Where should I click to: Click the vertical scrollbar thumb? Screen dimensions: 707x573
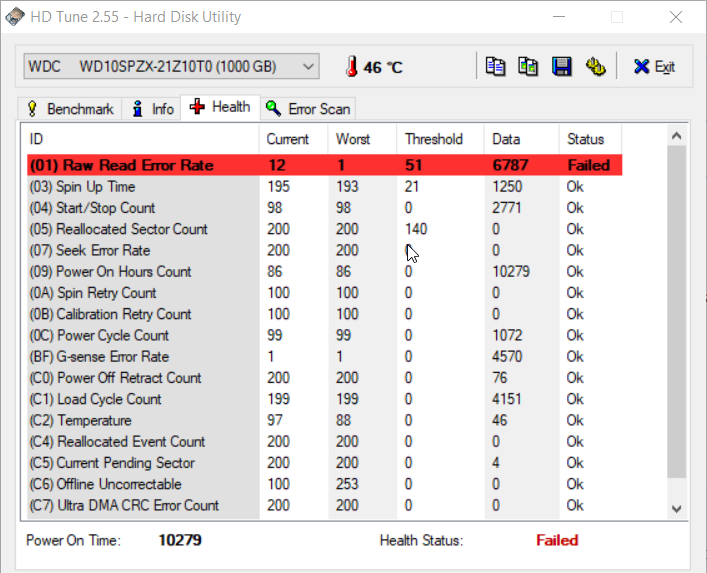point(676,312)
